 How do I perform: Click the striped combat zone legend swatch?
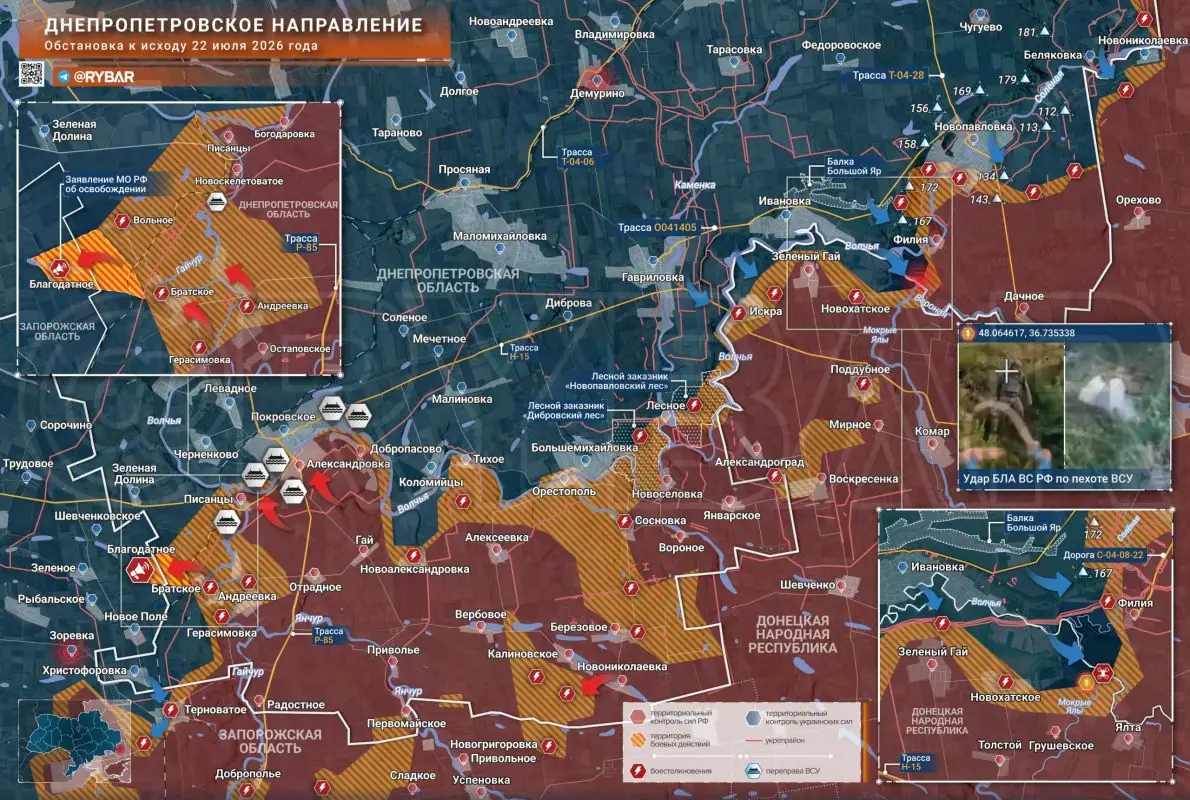tap(638, 740)
